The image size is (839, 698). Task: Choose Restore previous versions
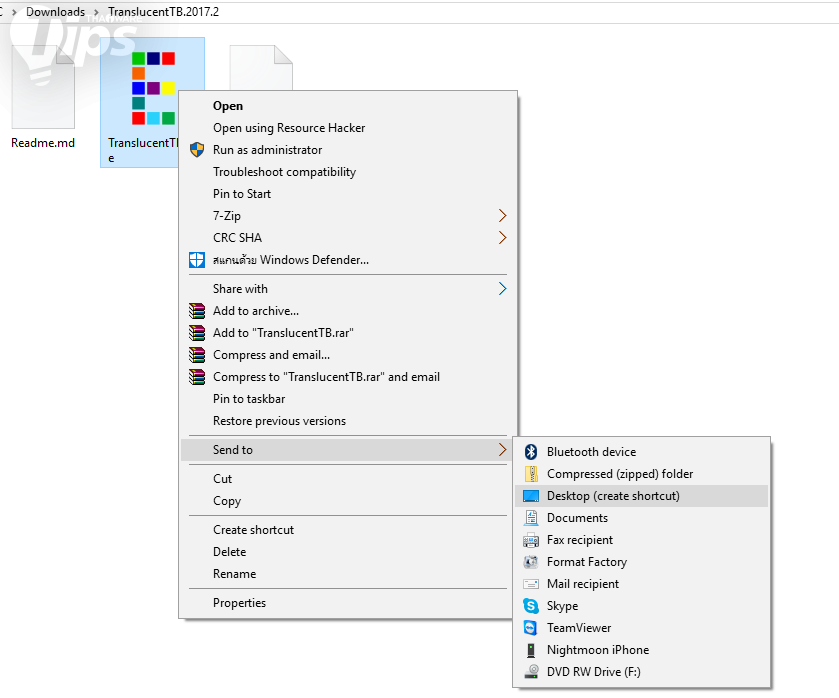[x=348, y=421]
